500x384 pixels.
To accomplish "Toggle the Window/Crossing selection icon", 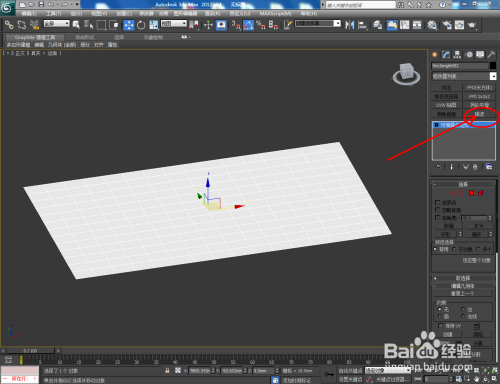I will point(114,25).
